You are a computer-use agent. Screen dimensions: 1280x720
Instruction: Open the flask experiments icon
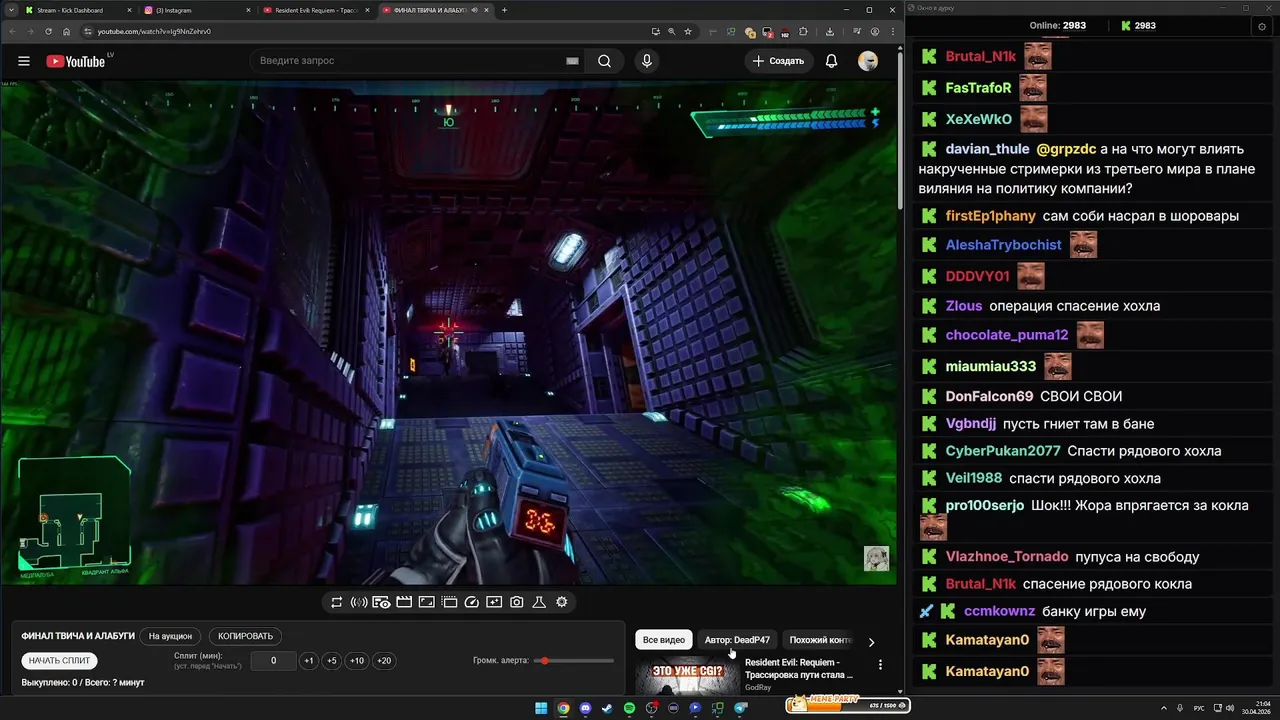(539, 602)
